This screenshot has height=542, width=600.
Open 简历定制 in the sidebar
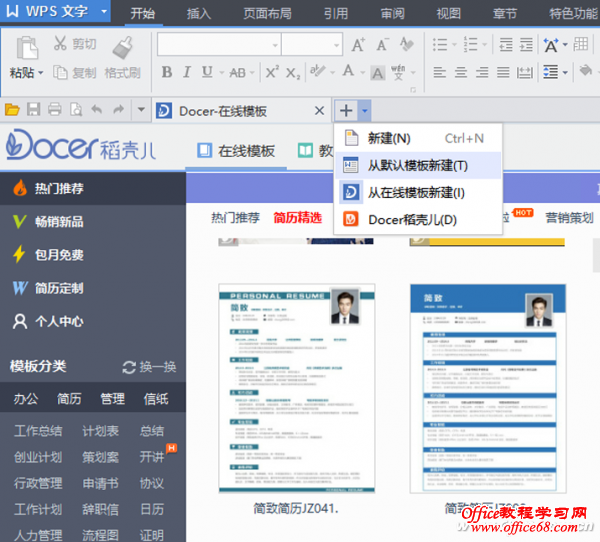(59, 288)
